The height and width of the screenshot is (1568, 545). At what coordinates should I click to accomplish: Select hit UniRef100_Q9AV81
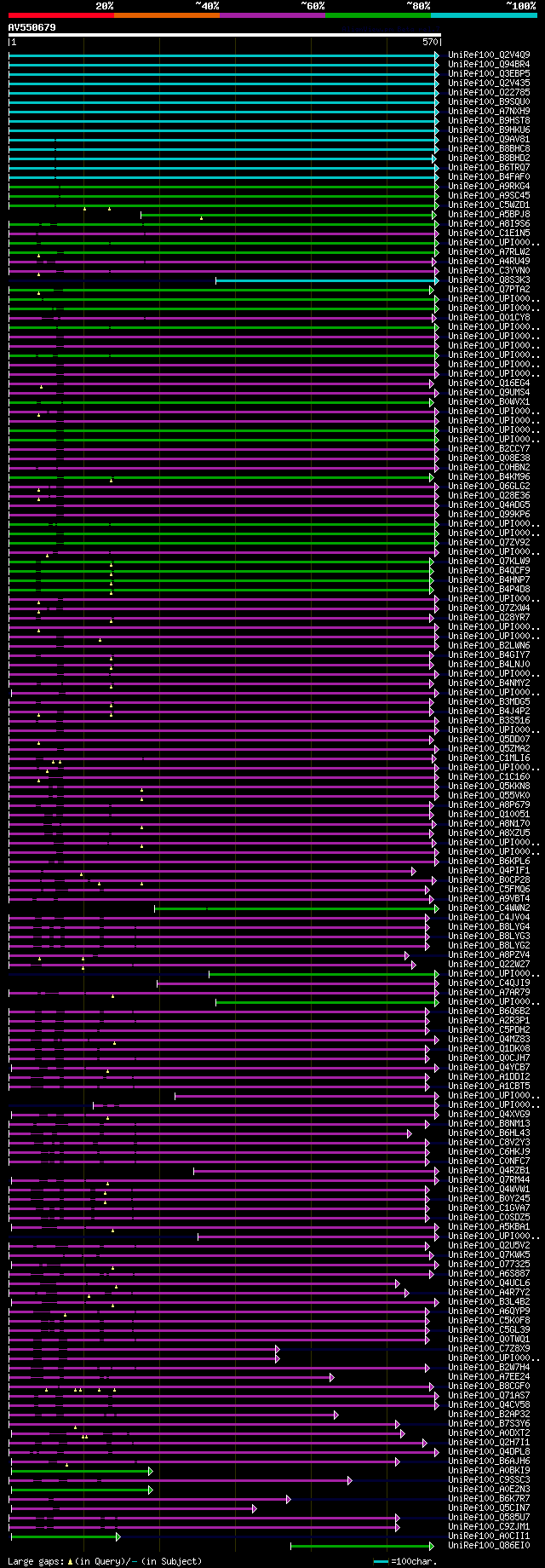point(489,139)
